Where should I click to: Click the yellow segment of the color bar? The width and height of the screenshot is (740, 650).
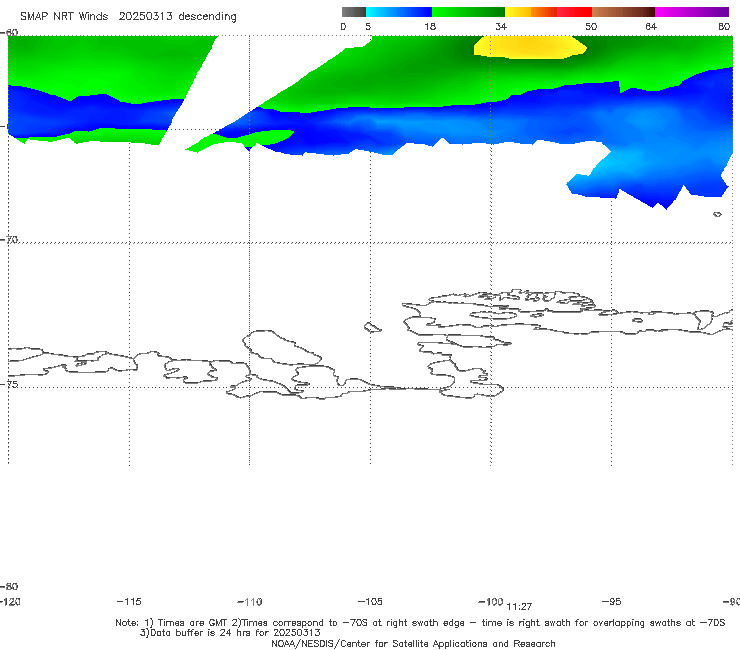pos(518,12)
